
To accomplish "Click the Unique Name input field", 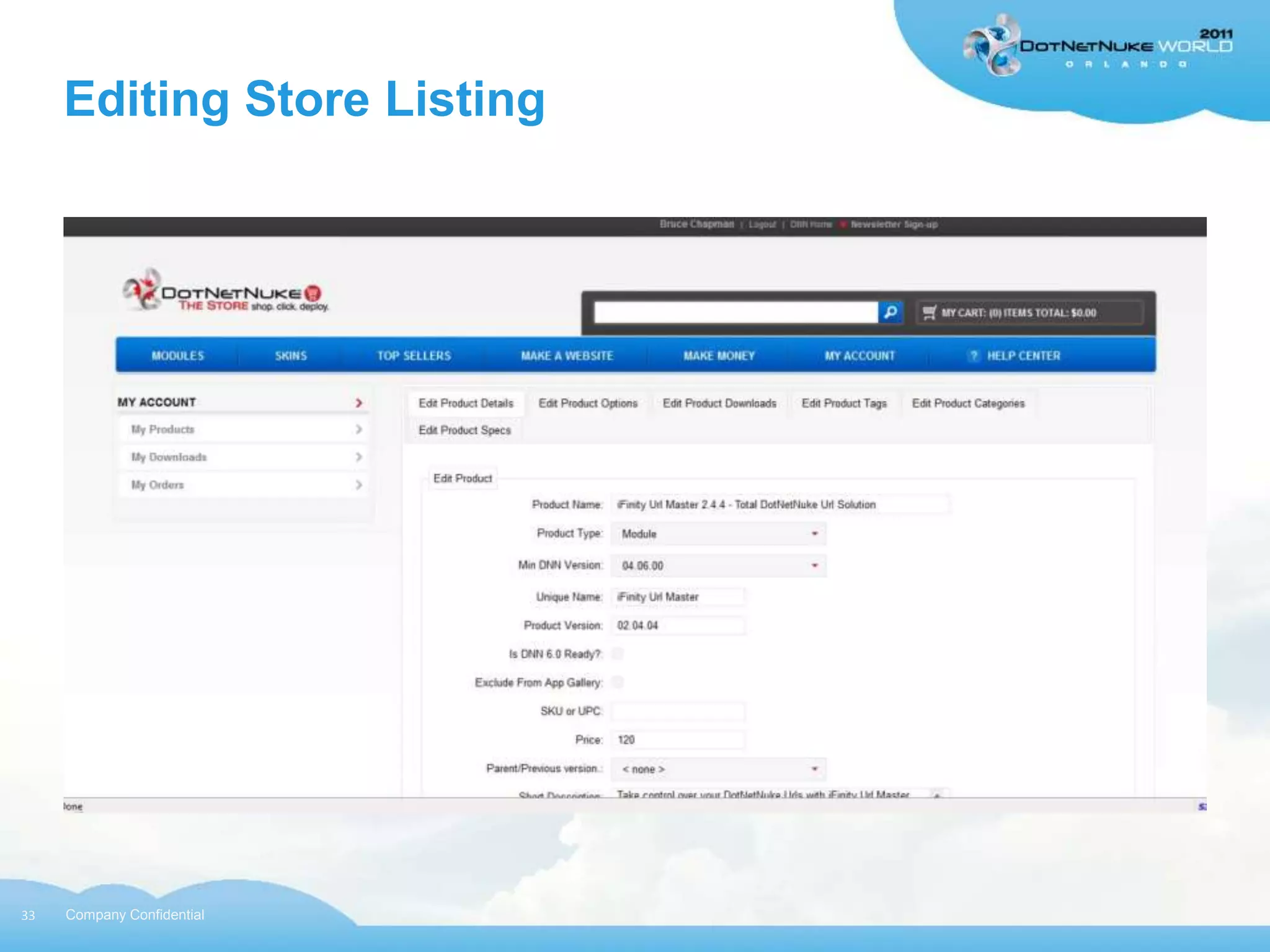I will (678, 597).
